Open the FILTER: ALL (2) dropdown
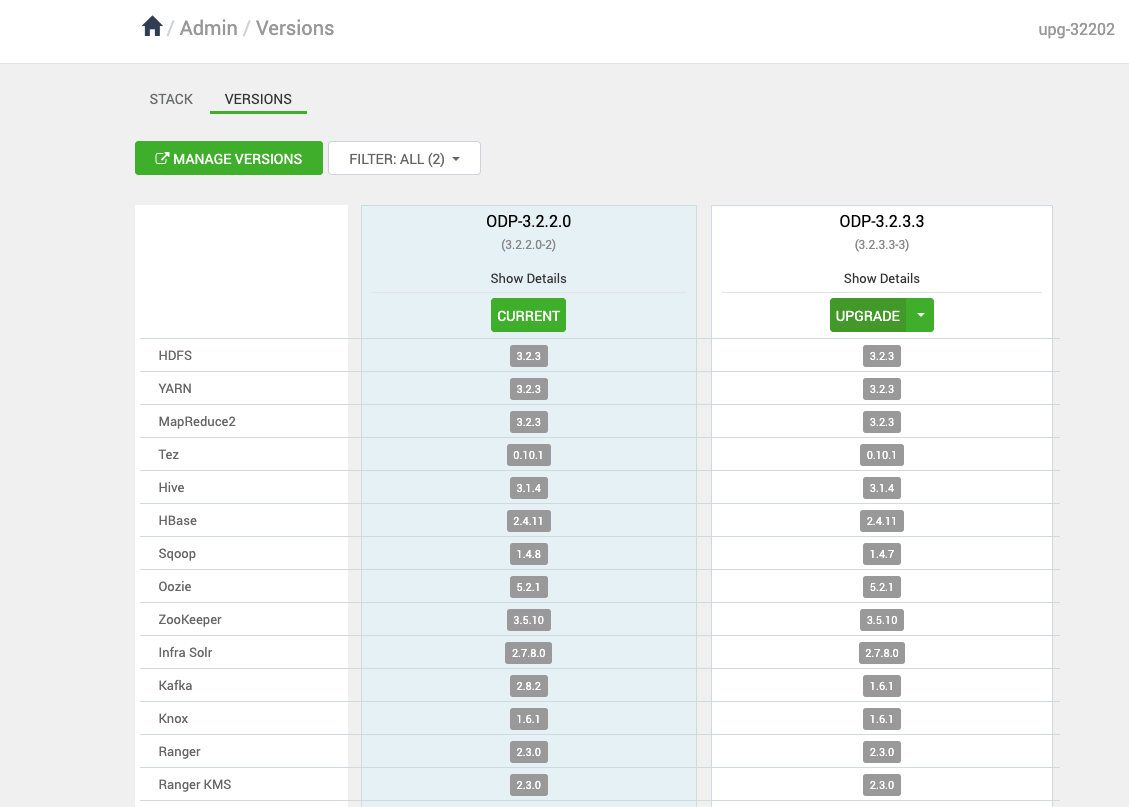 [x=404, y=158]
